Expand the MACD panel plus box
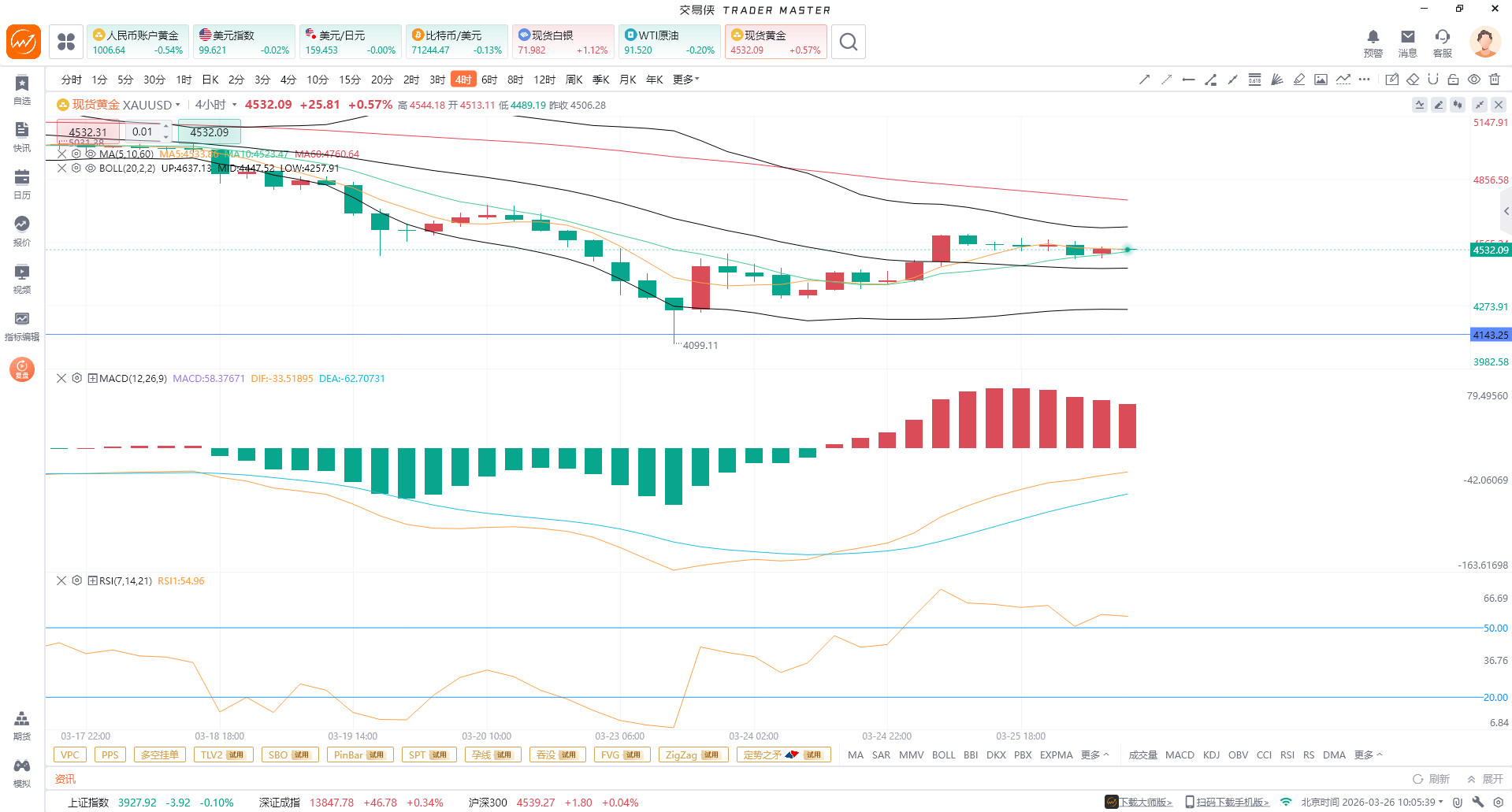1512x812 pixels. click(x=93, y=379)
